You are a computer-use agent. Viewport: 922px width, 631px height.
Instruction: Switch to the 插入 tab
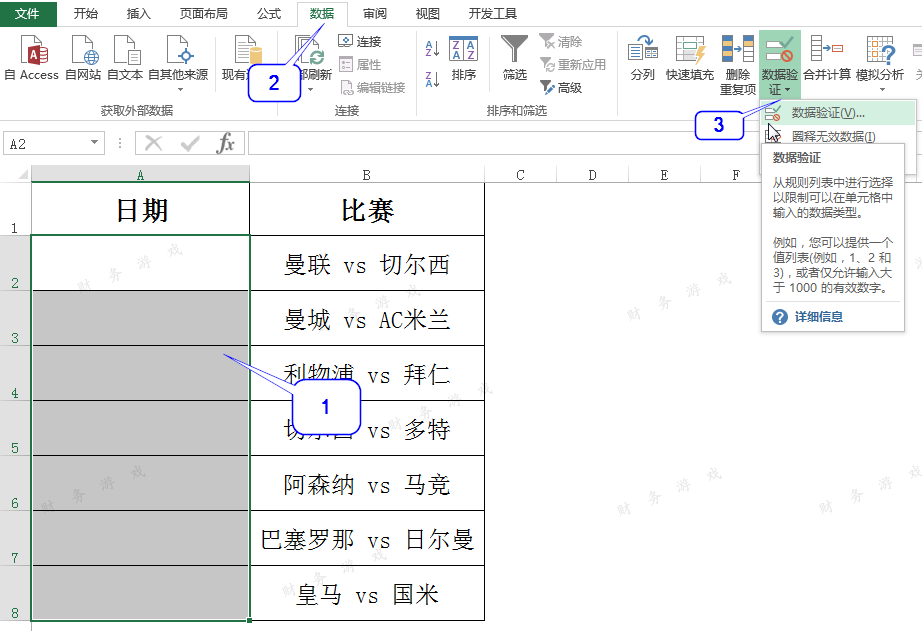point(138,14)
